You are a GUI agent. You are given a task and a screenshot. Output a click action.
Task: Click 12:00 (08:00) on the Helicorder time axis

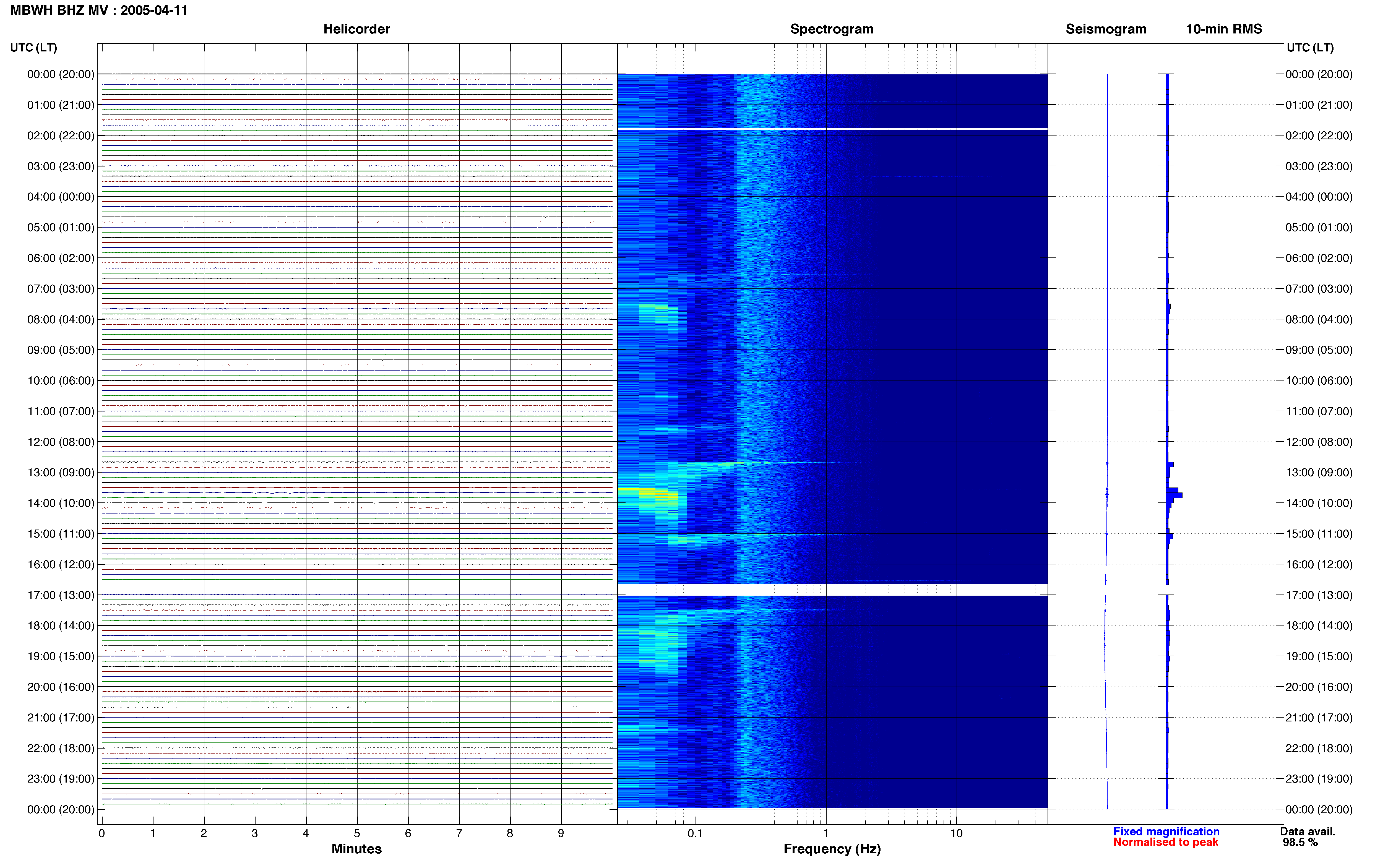[61, 442]
